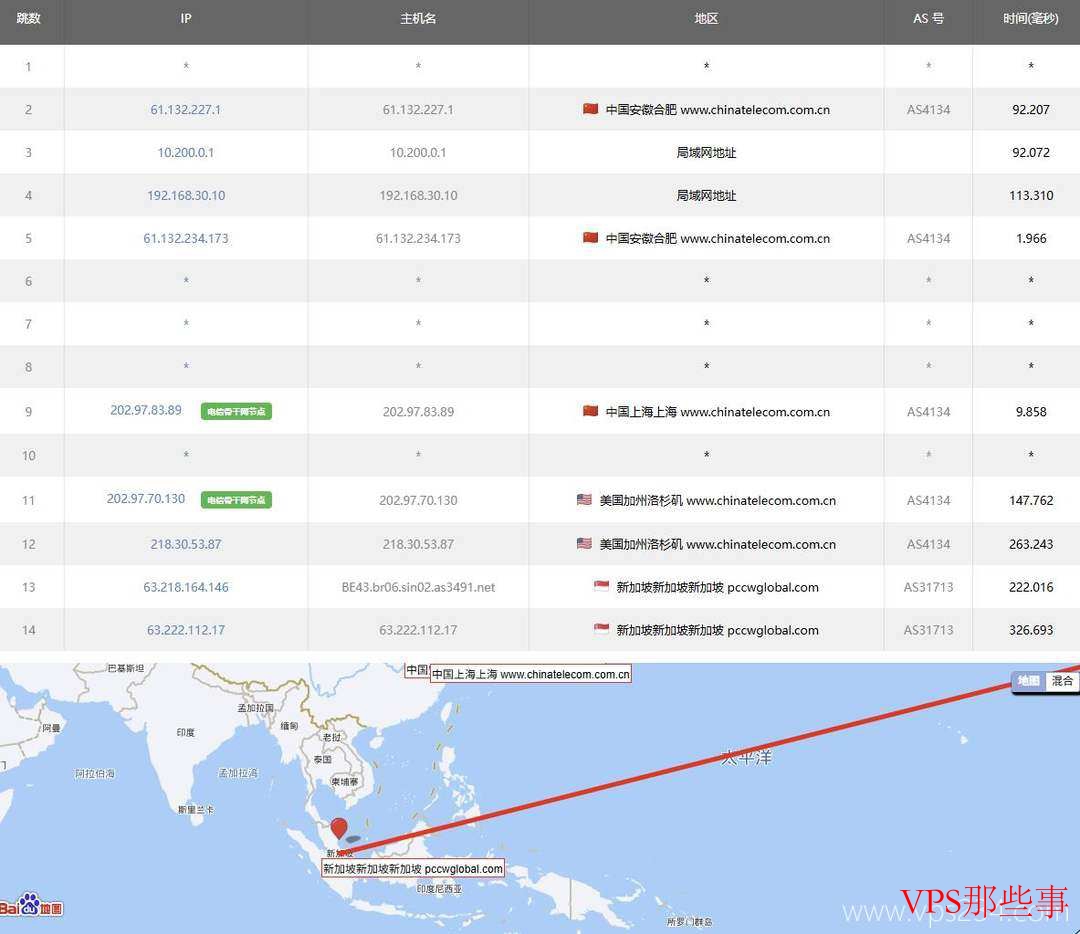
Task: Click the Baidu map logo
Action: [x=32, y=906]
